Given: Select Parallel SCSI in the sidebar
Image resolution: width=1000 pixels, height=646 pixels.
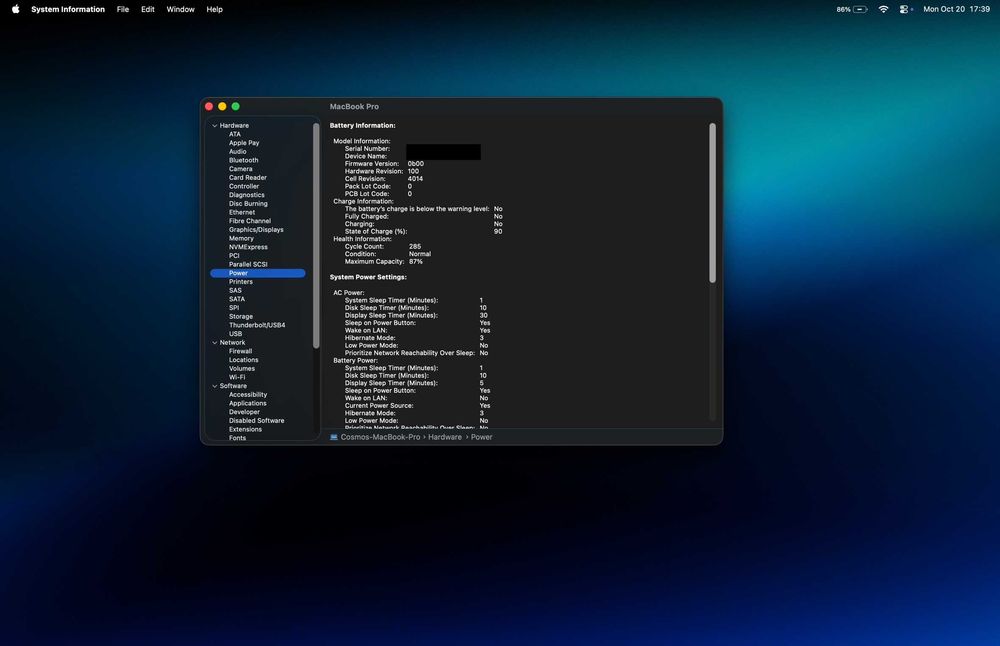Looking at the screenshot, I should tap(248, 264).
